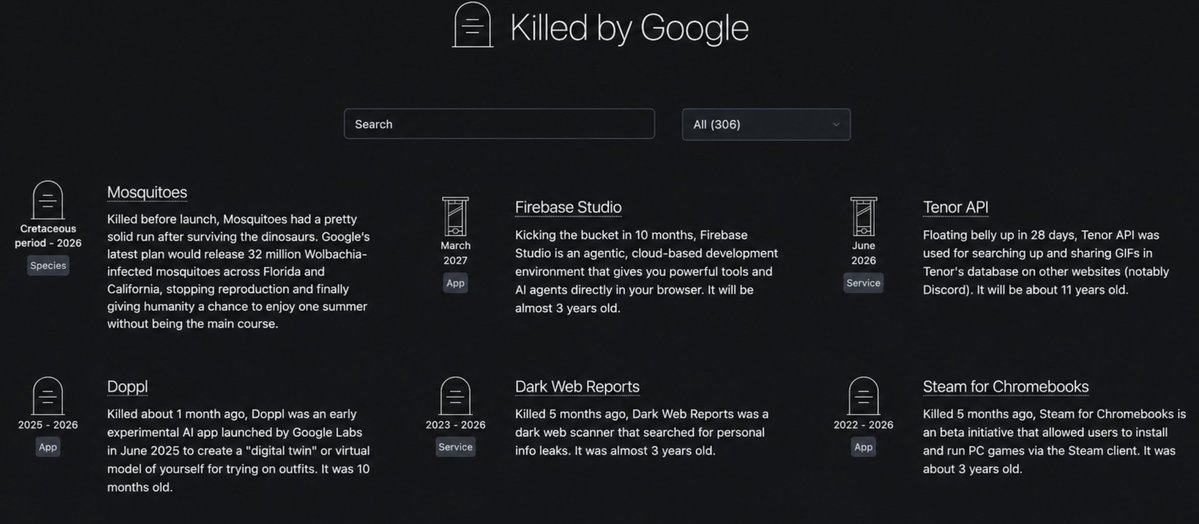Click the 2022 - 2026 date text
1199x524 pixels.
(863, 425)
